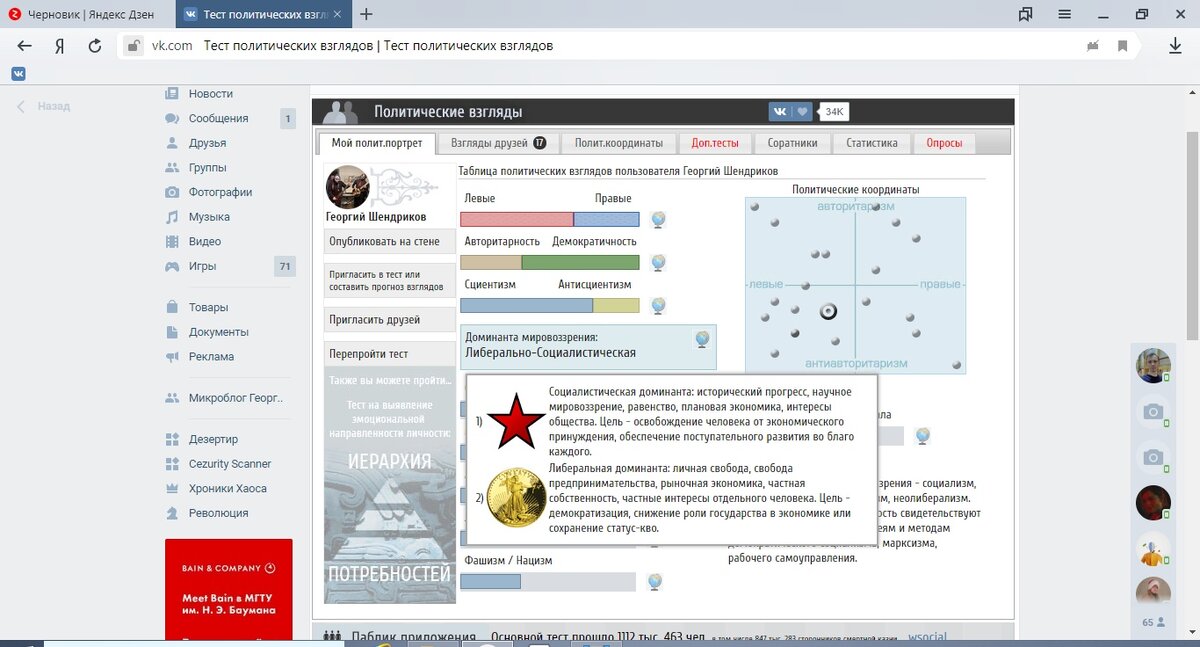
Task: Click Авторитарность/Демократичность result bar
Action: click(550, 263)
